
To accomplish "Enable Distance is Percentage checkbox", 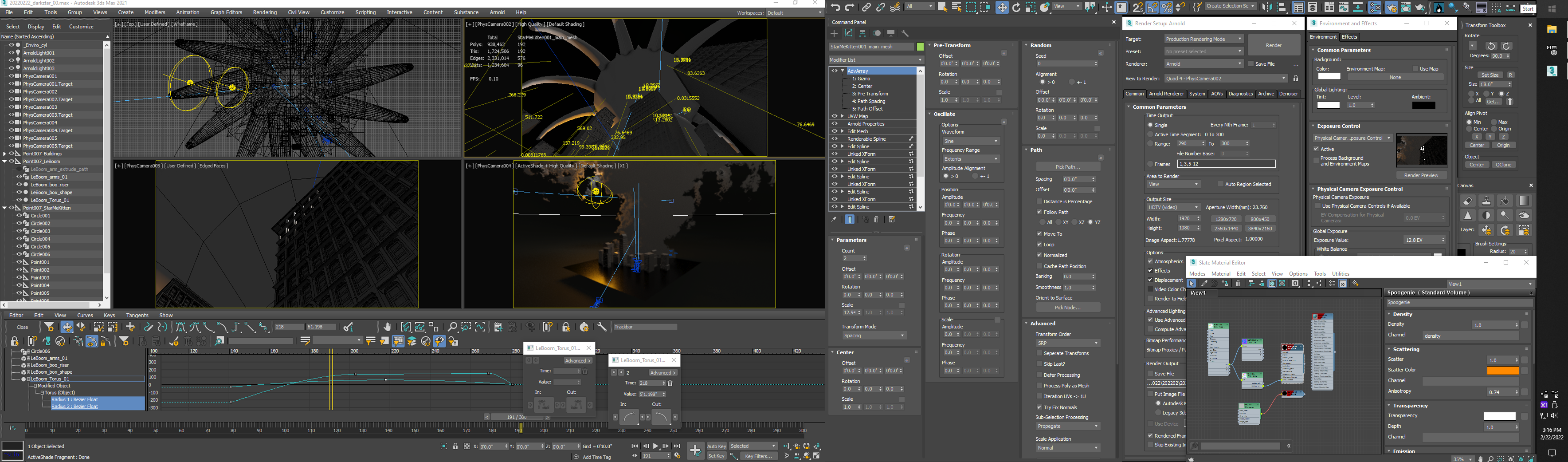I will pyautogui.click(x=1040, y=202).
